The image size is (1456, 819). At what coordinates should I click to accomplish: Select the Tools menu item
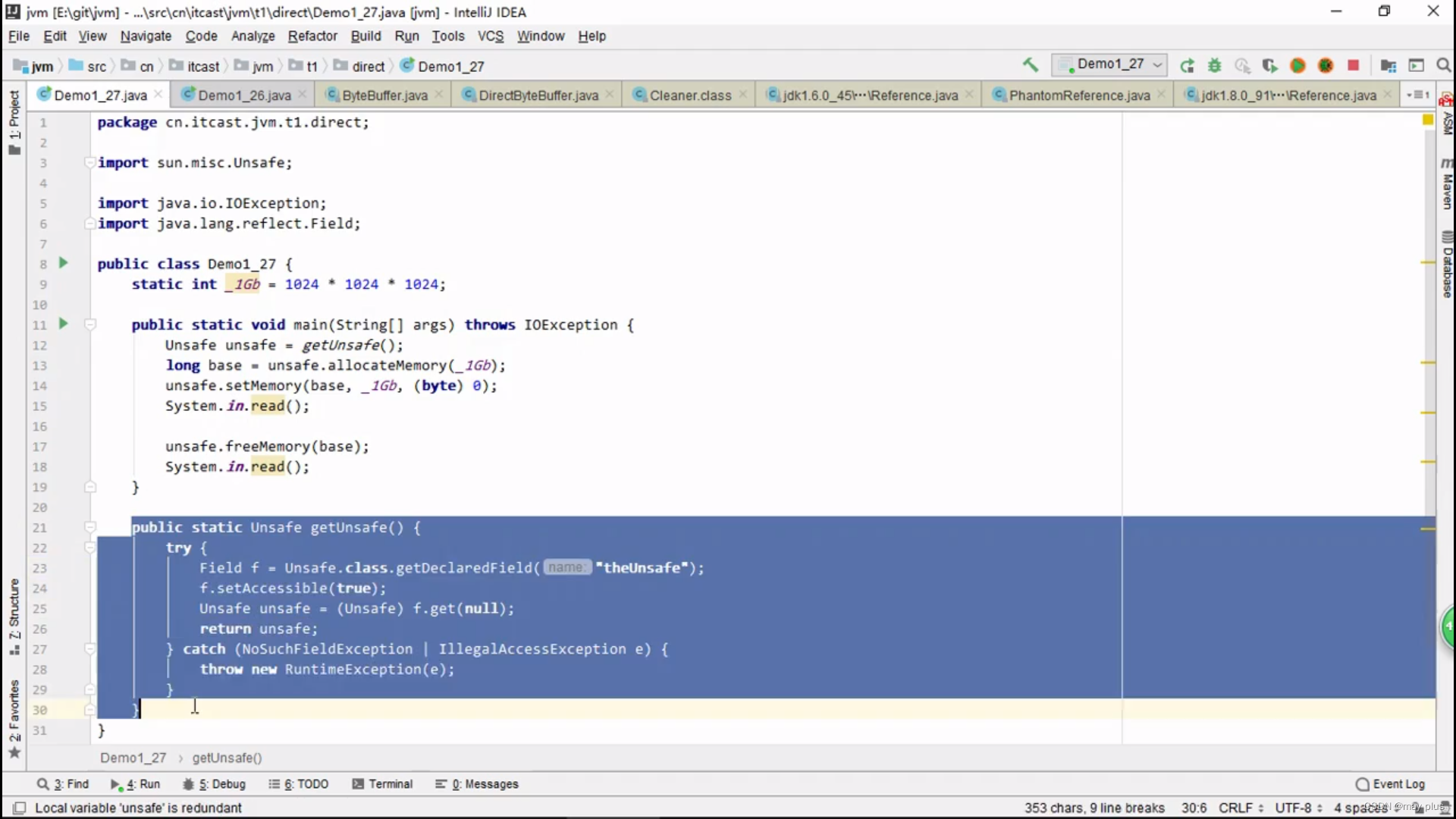coord(448,35)
